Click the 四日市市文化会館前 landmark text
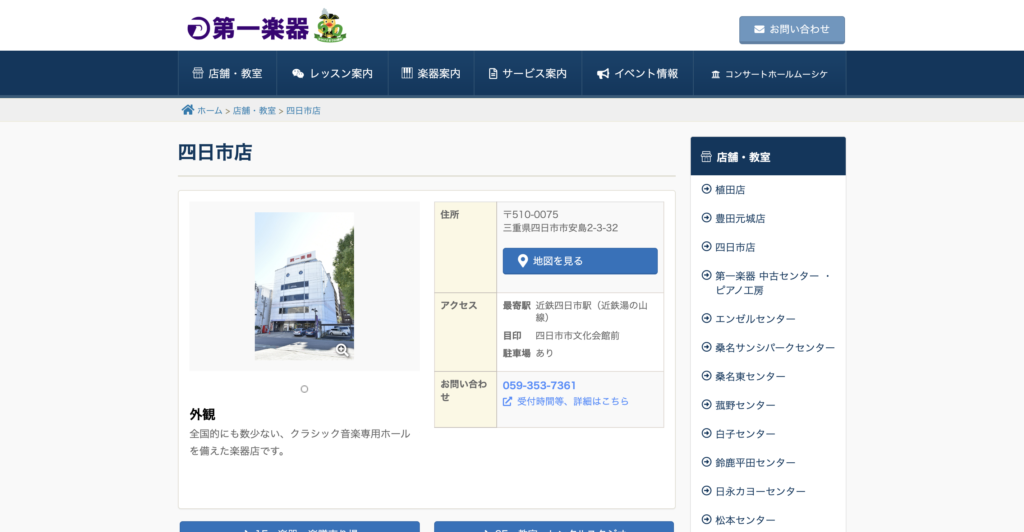The width and height of the screenshot is (1024, 532). (577, 336)
